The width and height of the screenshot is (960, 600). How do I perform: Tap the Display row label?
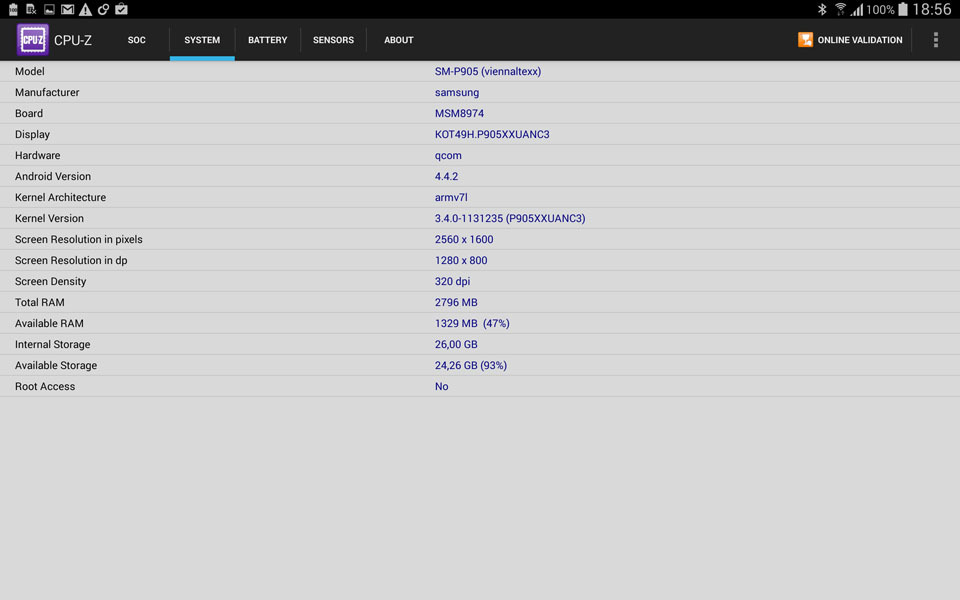[32, 135]
